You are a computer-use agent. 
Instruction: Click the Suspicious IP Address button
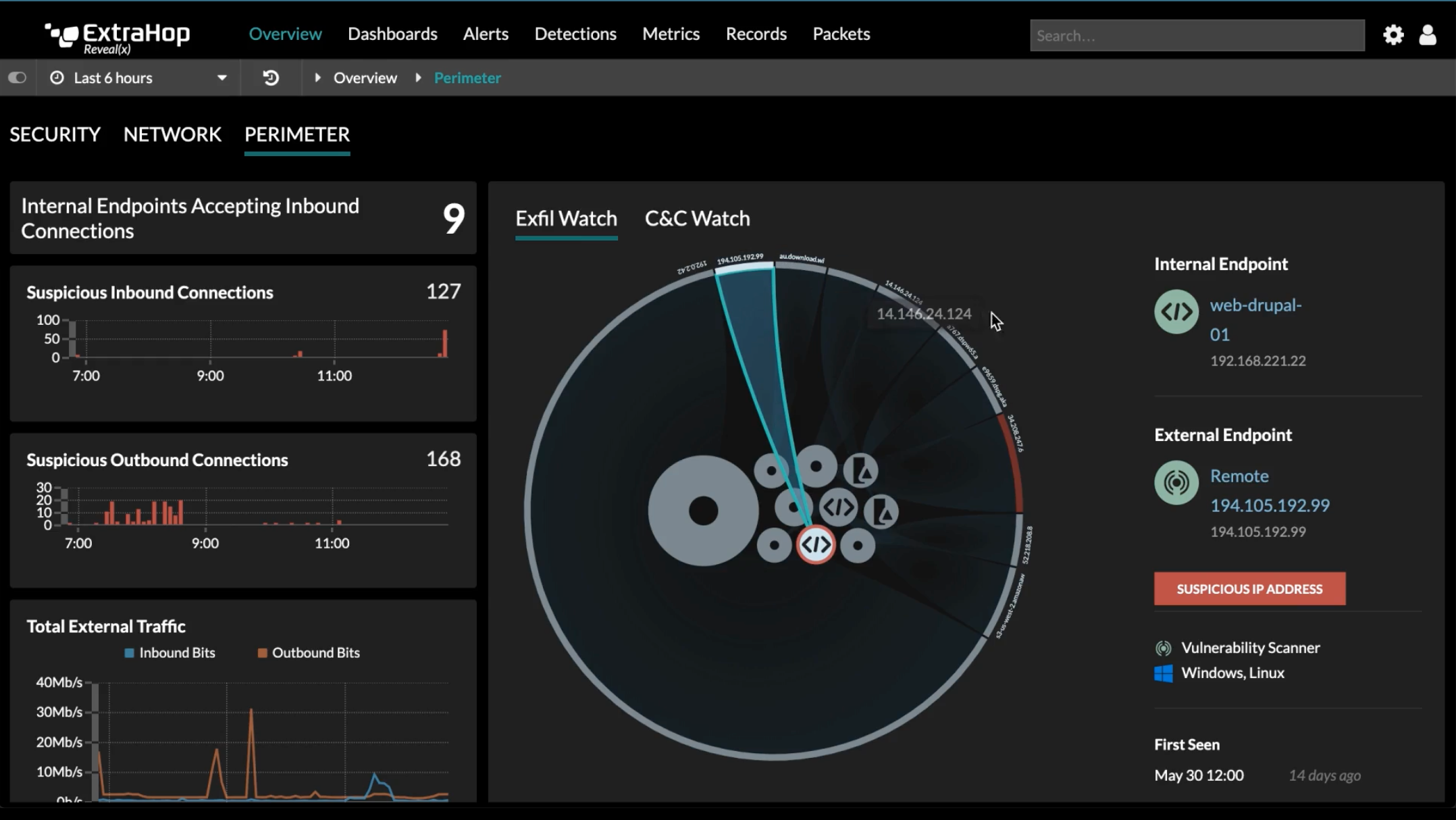[1249, 588]
